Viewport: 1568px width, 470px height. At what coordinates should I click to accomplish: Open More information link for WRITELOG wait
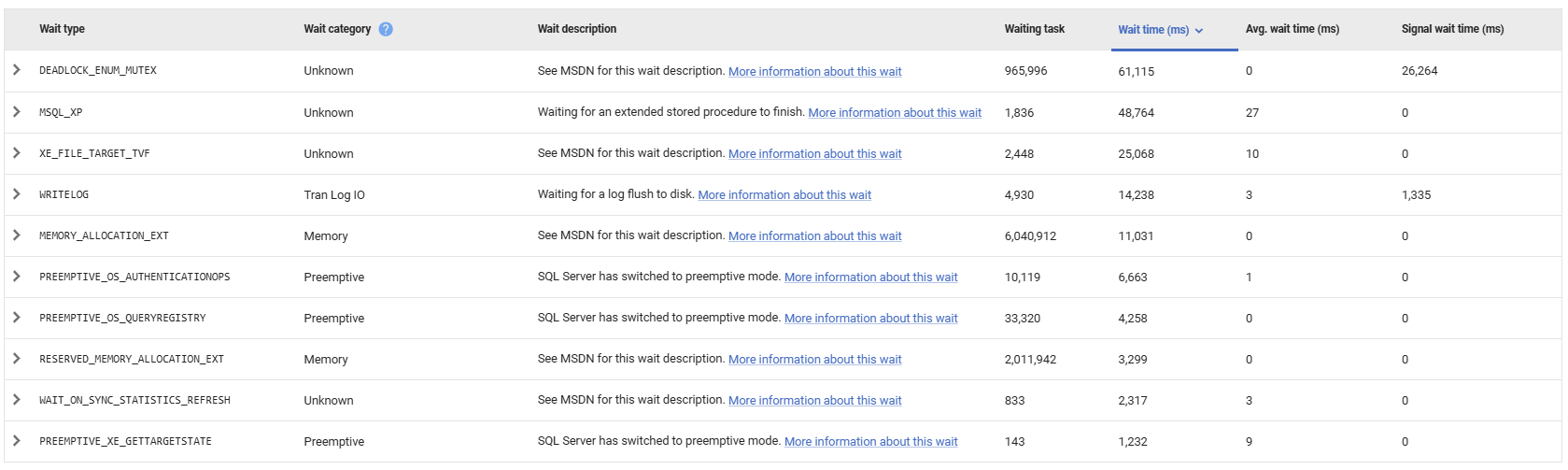pos(784,195)
